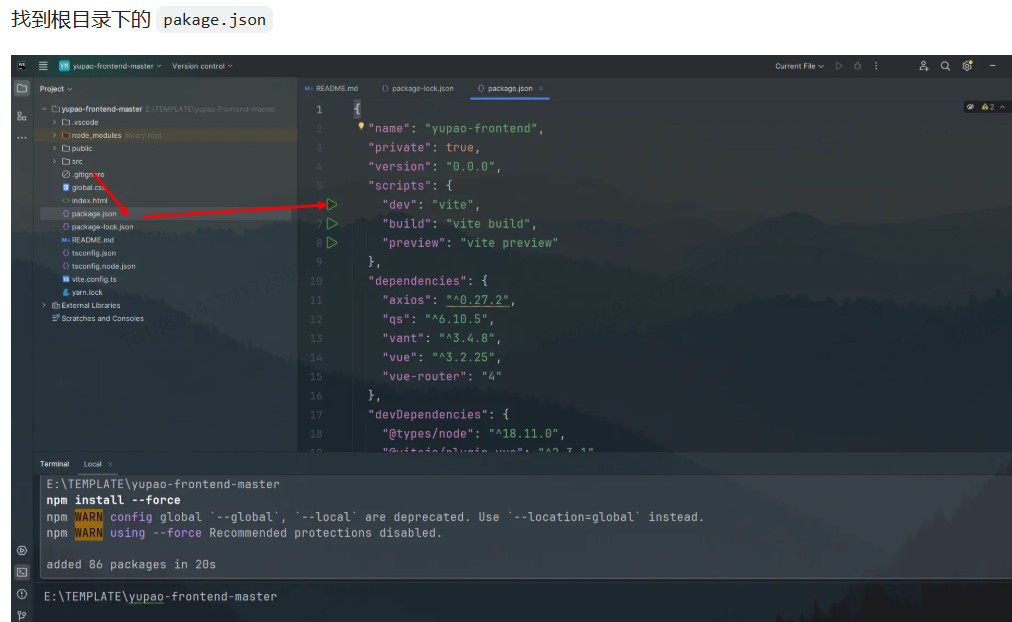The height and width of the screenshot is (622, 1012).
Task: Toggle the inspection eye highlight icon
Action: coord(970,107)
